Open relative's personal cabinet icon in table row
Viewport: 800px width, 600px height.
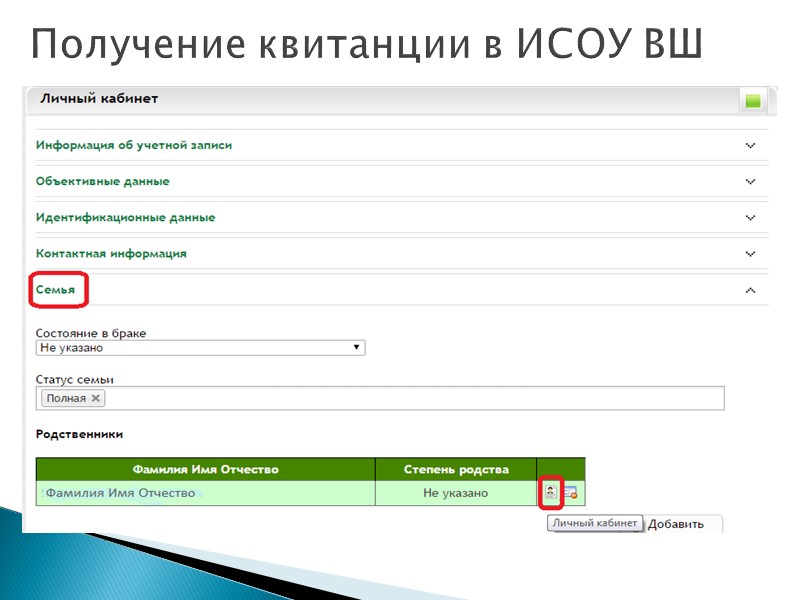coord(551,492)
